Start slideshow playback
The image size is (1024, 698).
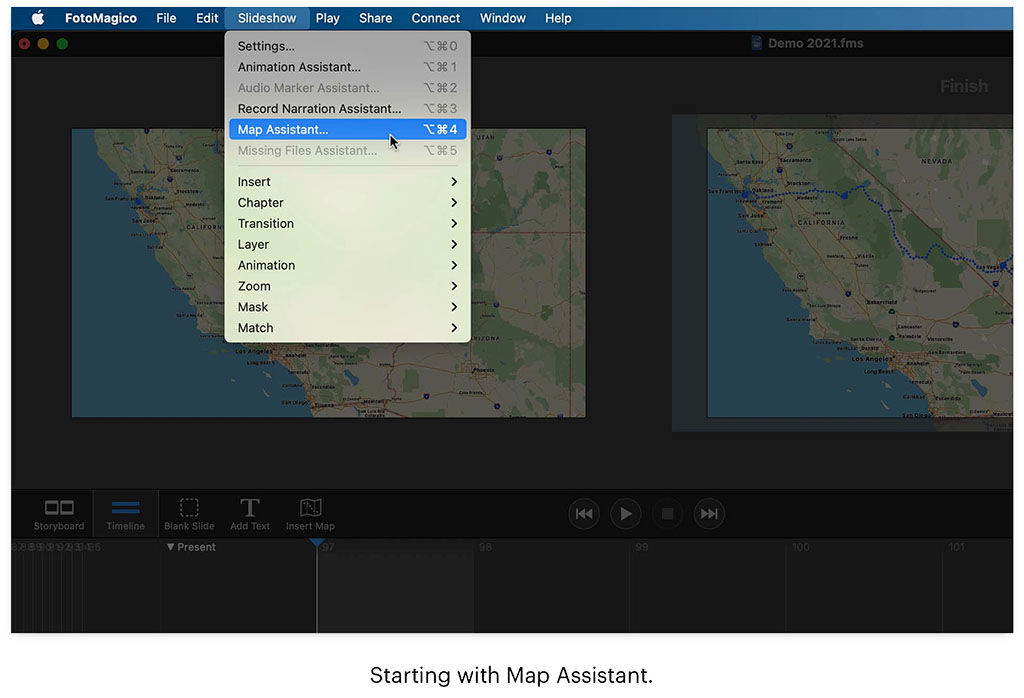tap(626, 515)
